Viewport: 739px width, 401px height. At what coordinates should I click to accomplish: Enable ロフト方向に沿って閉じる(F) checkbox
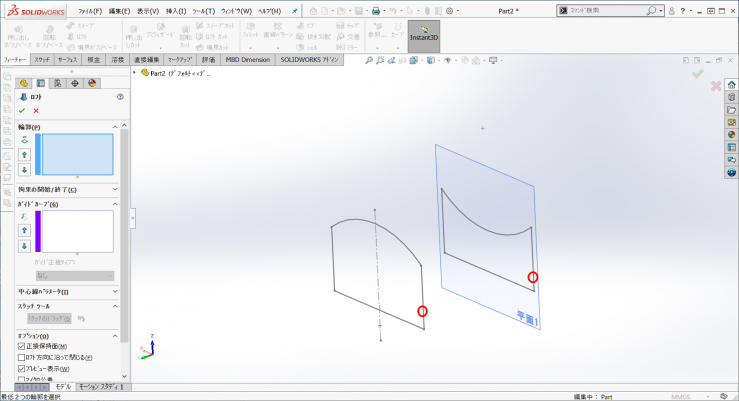[x=22, y=357]
